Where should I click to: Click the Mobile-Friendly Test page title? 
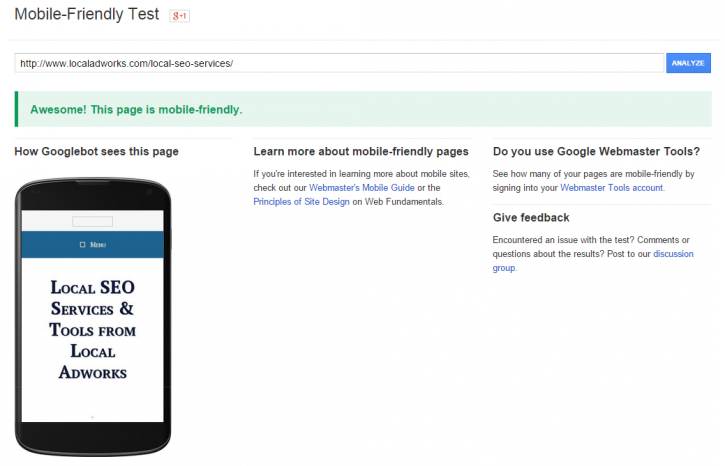tap(87, 14)
